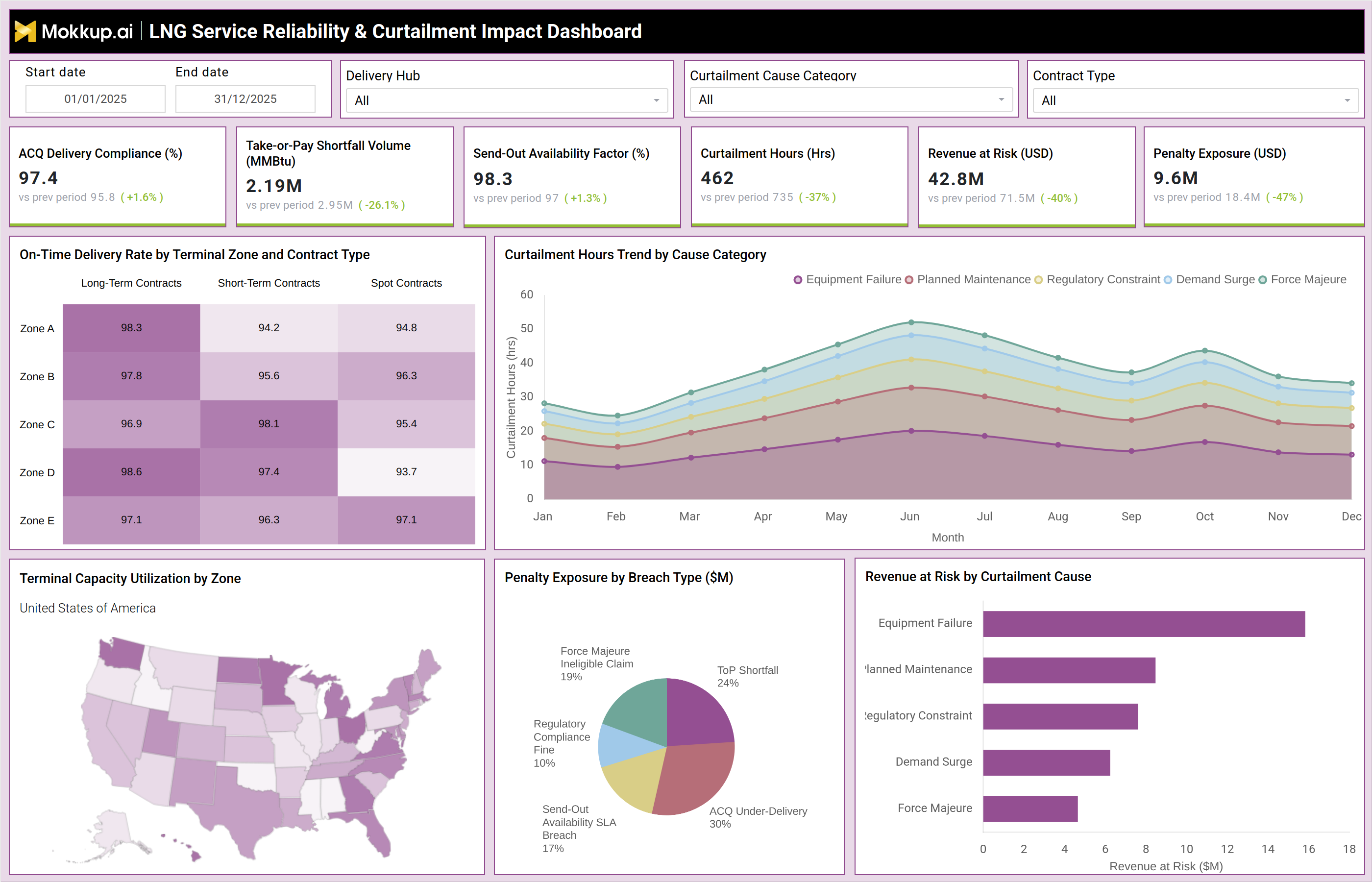Image resolution: width=1372 pixels, height=882 pixels.
Task: Click the Oct month axis label
Action: [1204, 516]
